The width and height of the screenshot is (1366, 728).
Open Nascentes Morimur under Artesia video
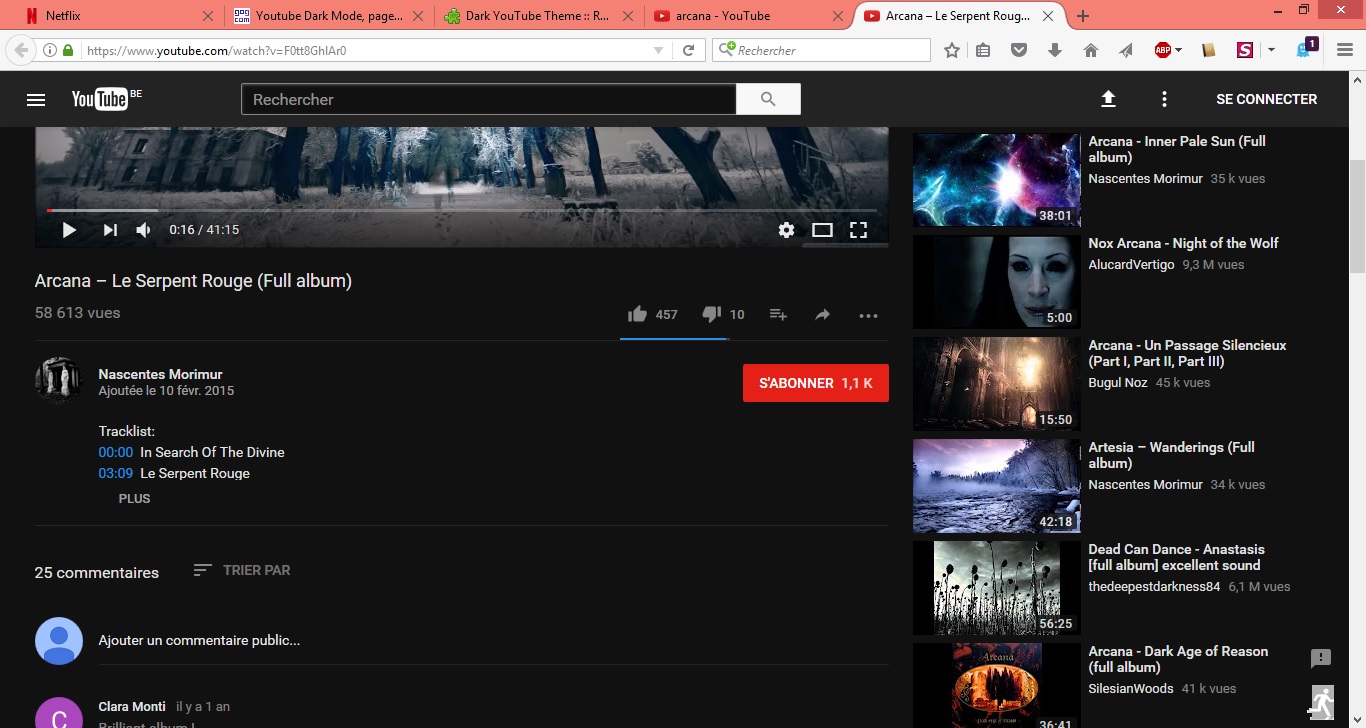(1146, 485)
